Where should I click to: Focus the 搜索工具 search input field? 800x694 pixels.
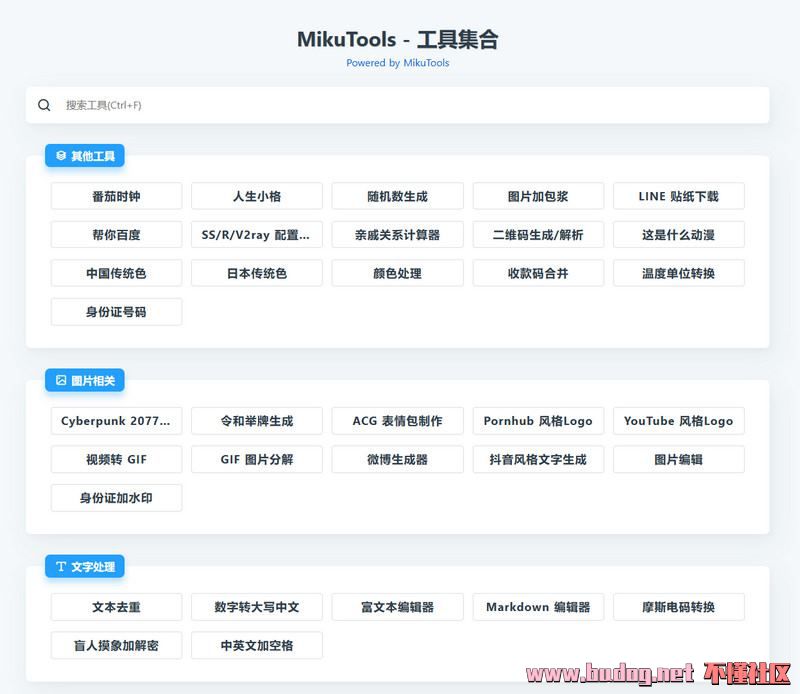click(400, 105)
